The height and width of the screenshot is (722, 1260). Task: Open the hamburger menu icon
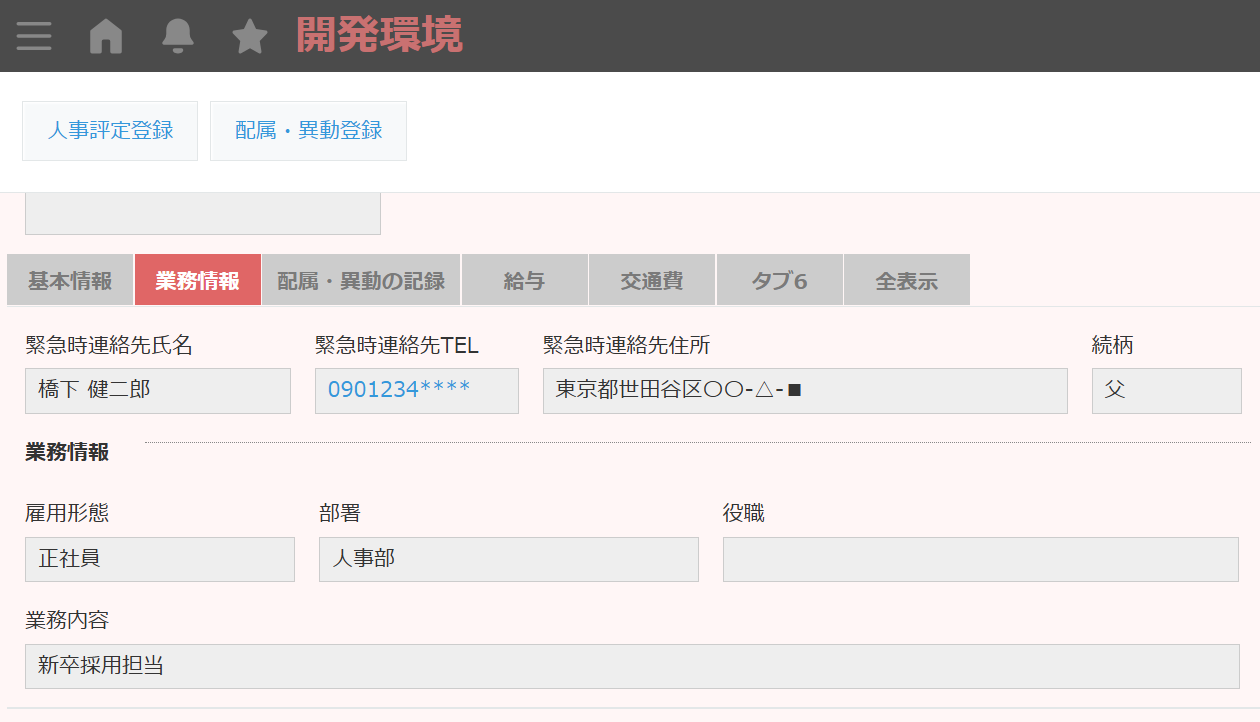click(x=34, y=36)
